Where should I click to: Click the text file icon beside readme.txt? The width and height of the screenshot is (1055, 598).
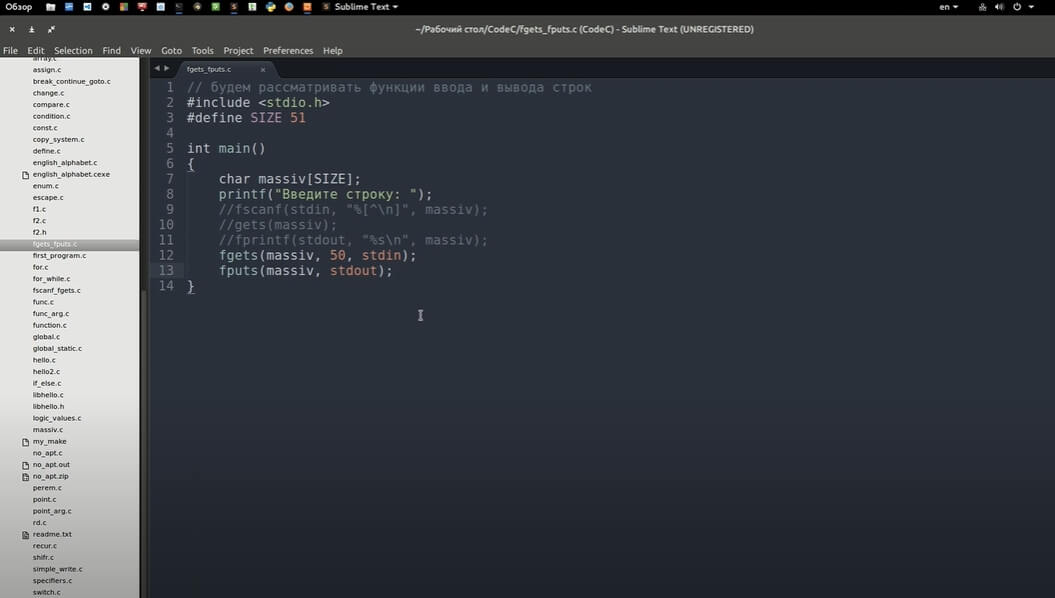point(26,535)
